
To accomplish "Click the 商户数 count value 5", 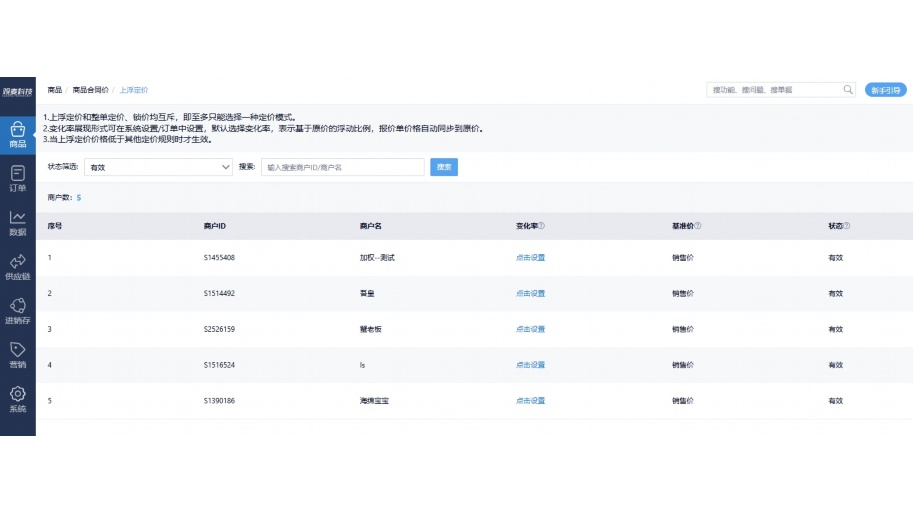I will (x=79, y=198).
